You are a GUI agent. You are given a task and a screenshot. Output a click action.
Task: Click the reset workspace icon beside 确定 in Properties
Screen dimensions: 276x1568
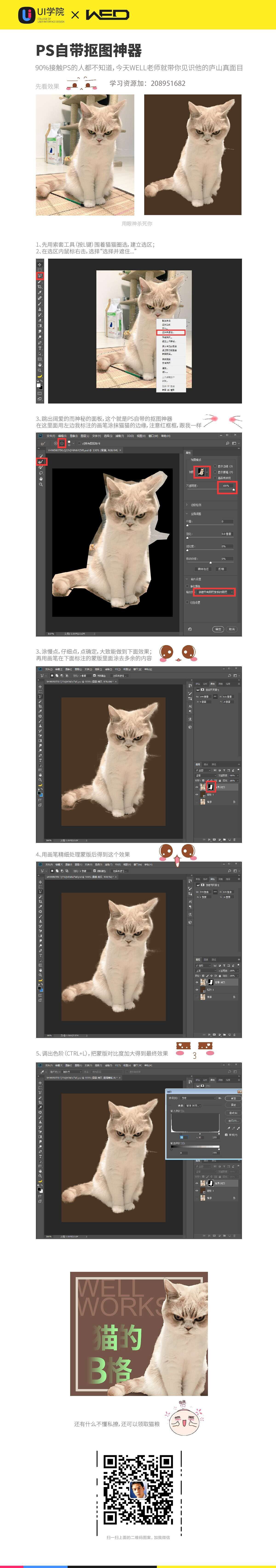point(190,629)
